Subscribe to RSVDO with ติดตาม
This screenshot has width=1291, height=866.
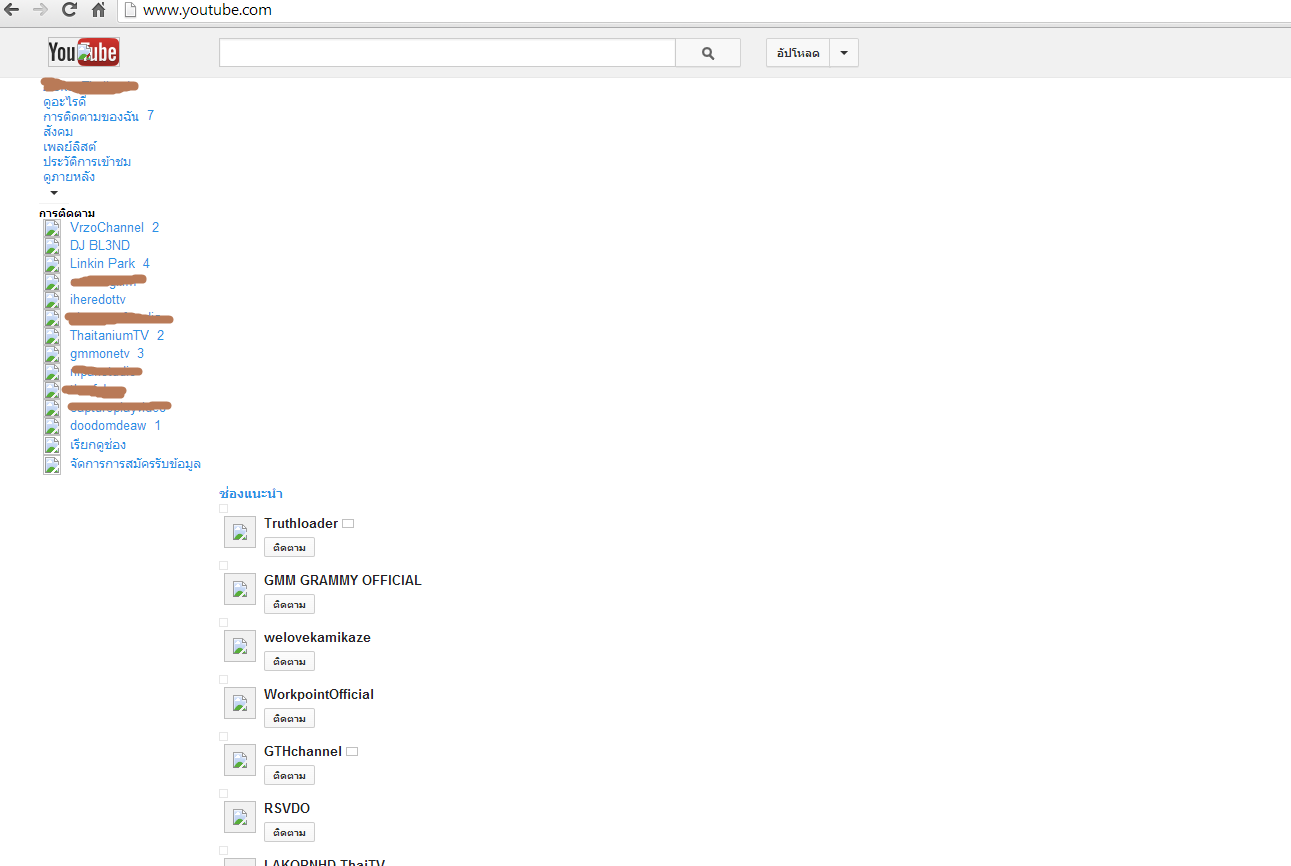(289, 832)
